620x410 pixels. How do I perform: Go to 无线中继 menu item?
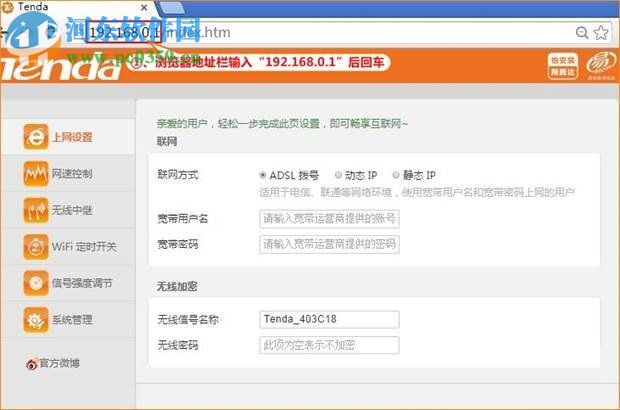point(72,210)
